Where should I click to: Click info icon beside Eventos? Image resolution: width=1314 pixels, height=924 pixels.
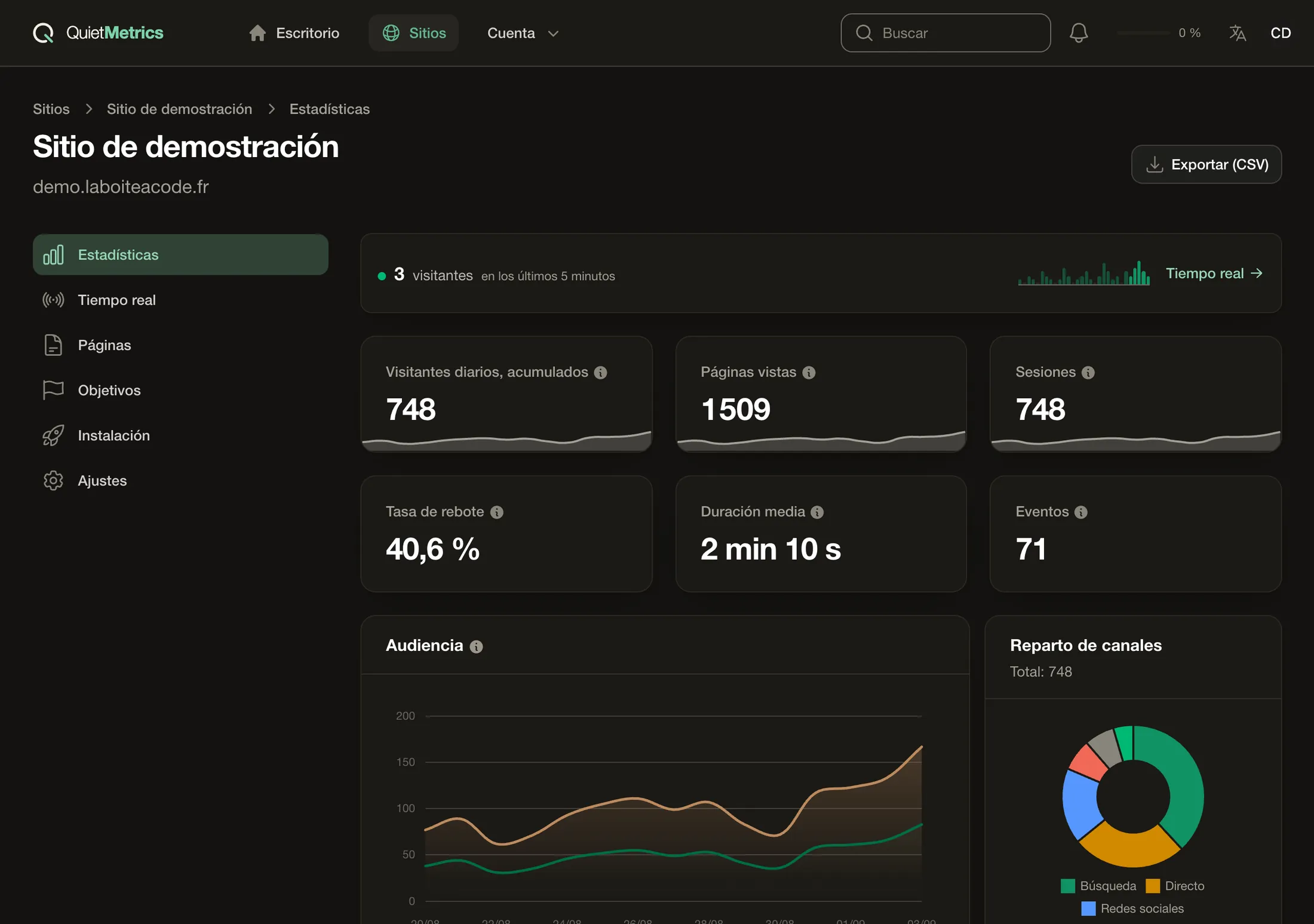[1080, 512]
